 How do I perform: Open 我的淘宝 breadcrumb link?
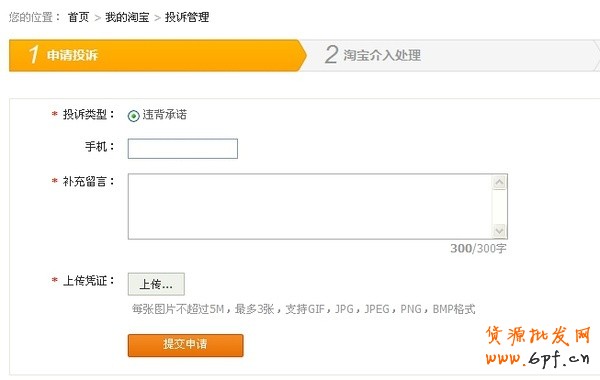click(127, 17)
